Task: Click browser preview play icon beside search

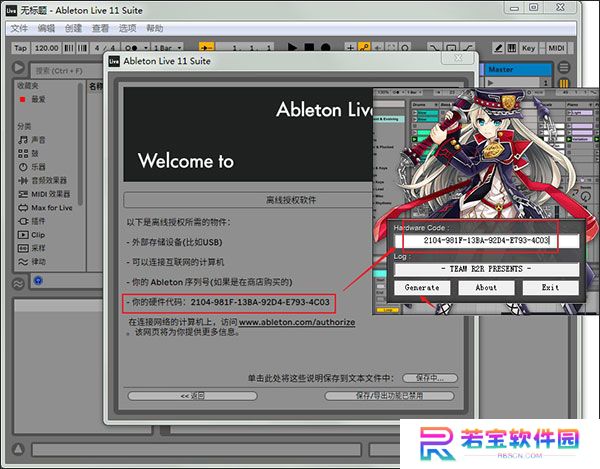Action: (x=18, y=68)
